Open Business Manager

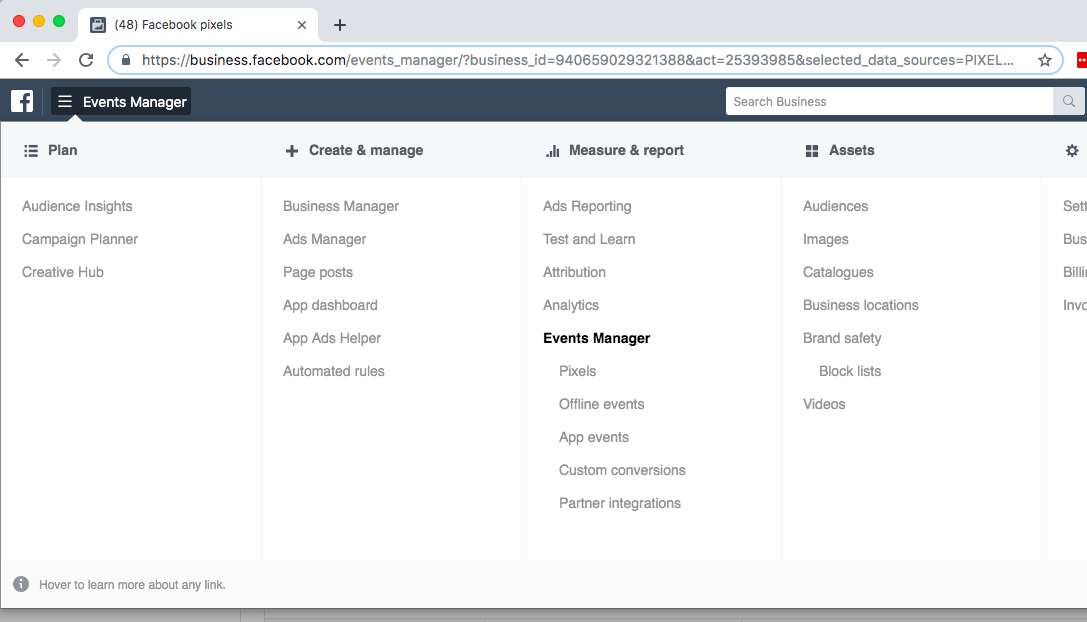pos(341,206)
